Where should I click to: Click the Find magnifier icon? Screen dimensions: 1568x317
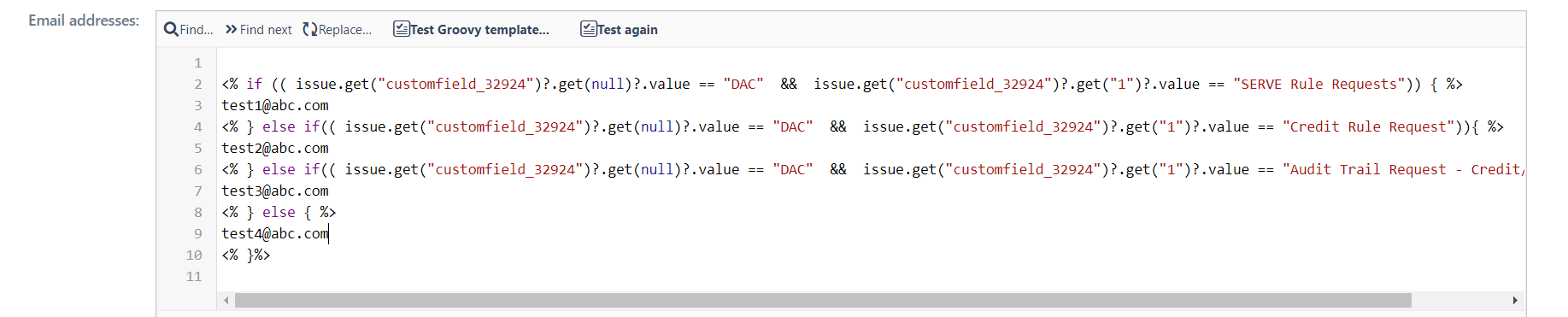pyautogui.click(x=171, y=30)
